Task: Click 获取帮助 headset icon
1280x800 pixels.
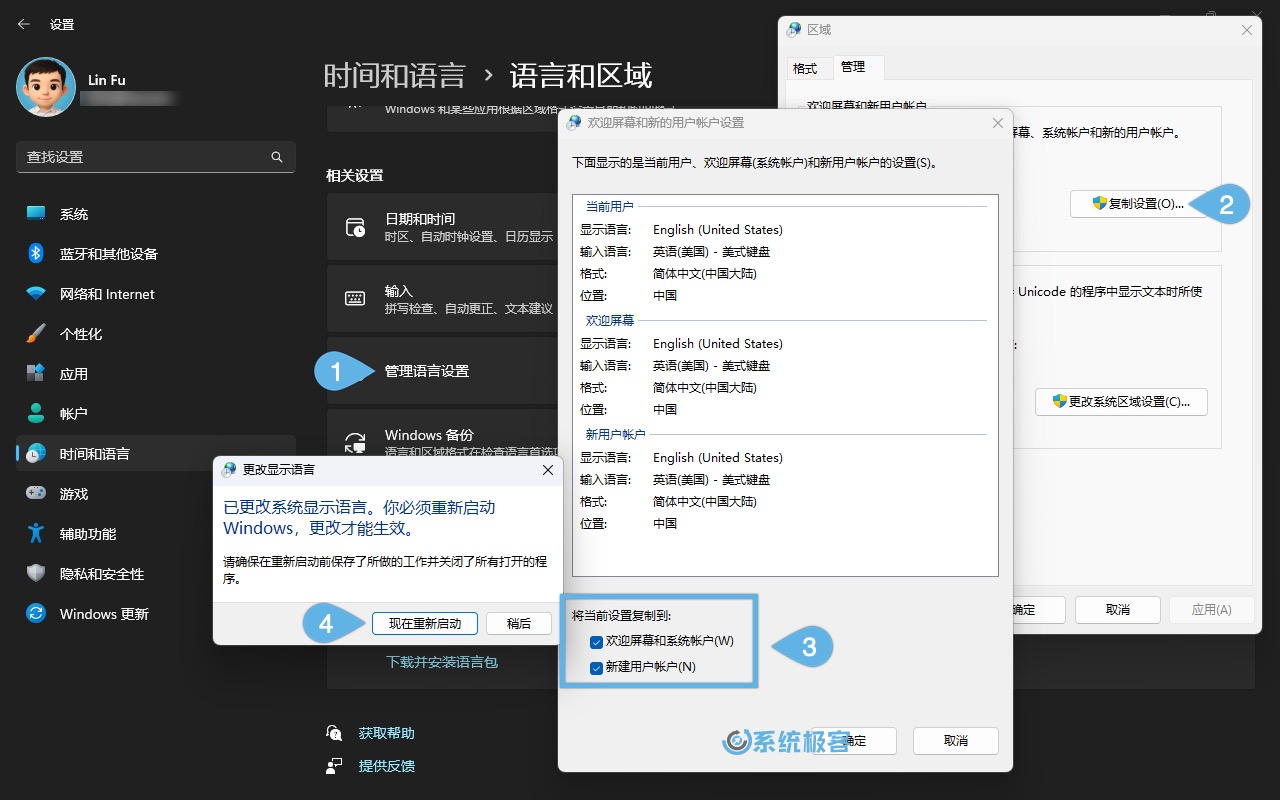Action: click(335, 733)
